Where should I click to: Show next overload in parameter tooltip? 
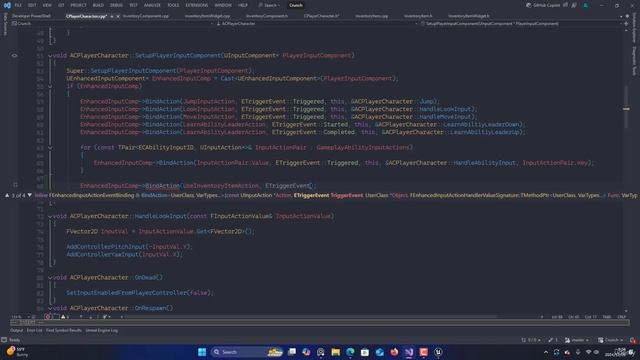pyautogui.click(x=29, y=196)
